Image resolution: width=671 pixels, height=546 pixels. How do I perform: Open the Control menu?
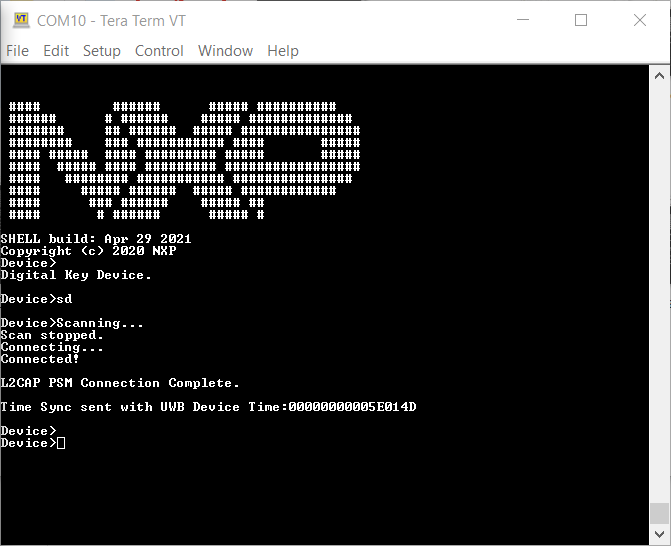coord(159,51)
